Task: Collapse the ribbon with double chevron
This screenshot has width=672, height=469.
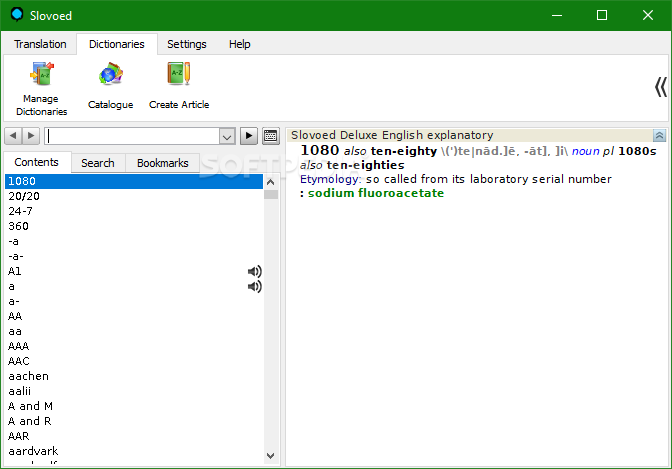Action: tap(660, 87)
